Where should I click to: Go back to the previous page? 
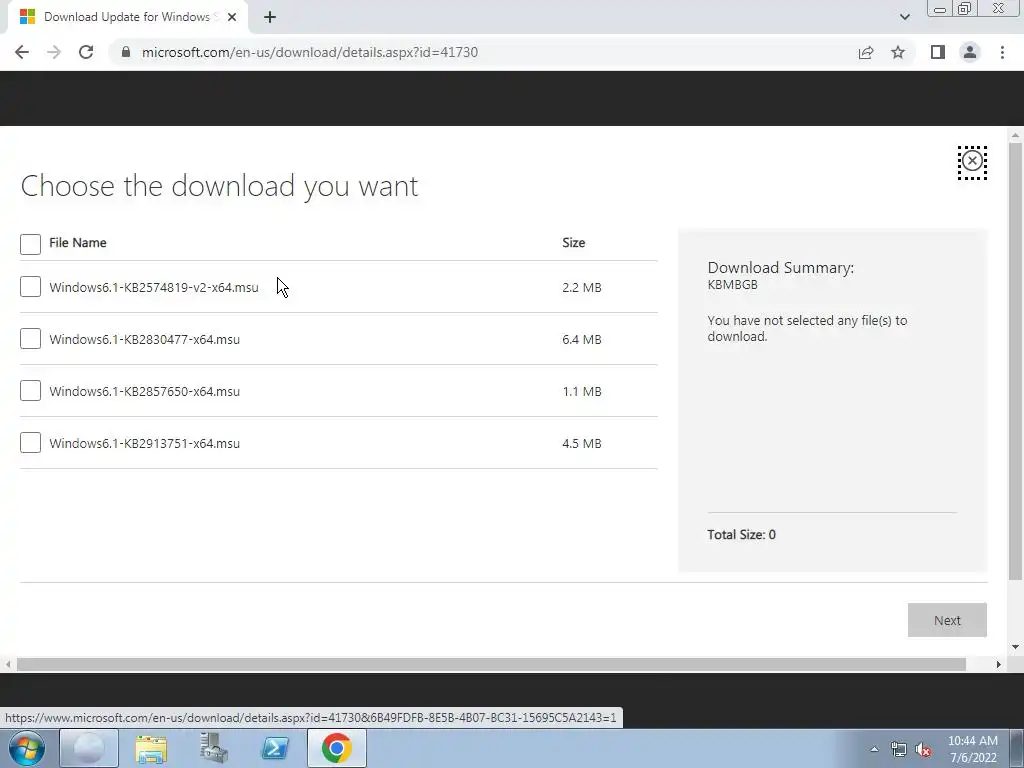click(x=22, y=52)
